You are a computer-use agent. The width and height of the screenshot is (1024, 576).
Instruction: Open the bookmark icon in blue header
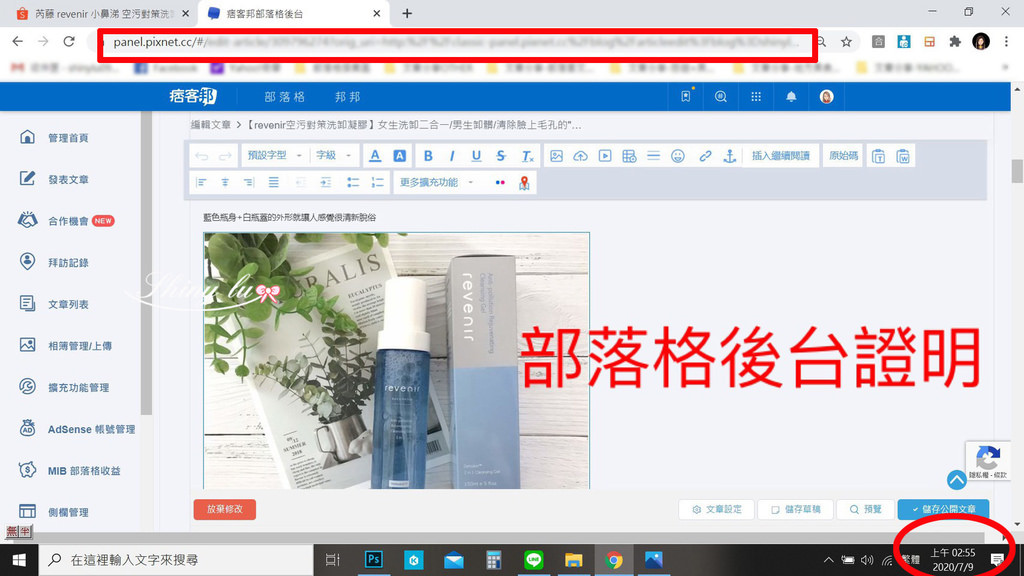click(x=686, y=97)
